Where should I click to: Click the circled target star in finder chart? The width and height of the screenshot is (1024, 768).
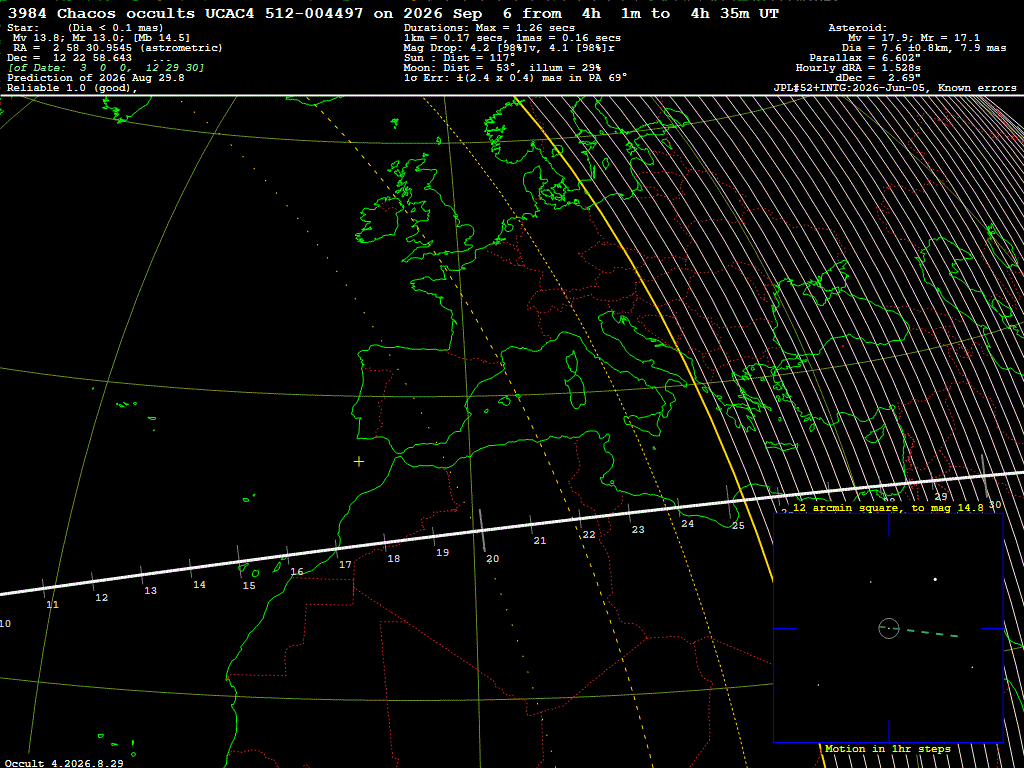tap(889, 628)
